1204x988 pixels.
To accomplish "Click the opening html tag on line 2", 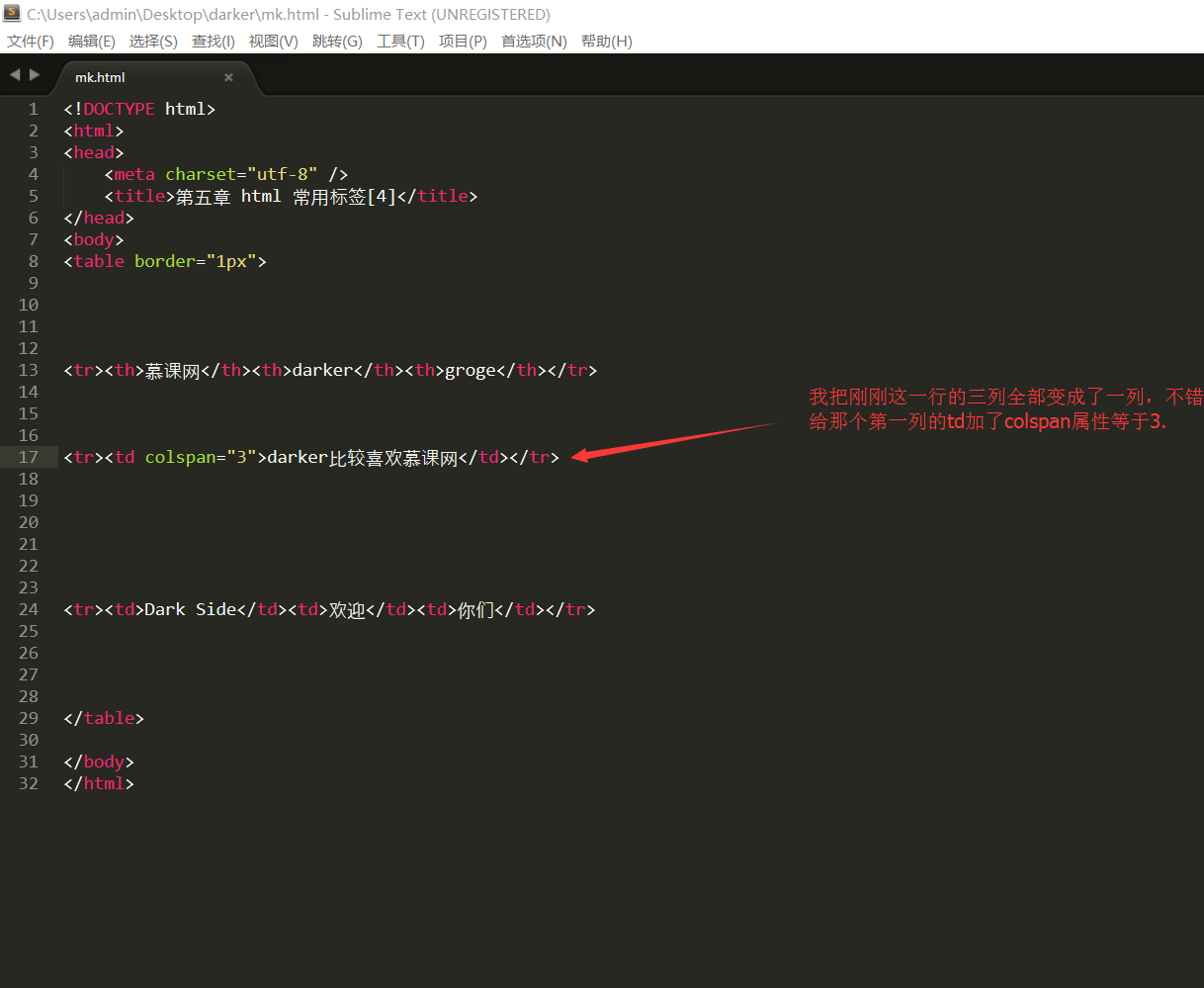I will pyautogui.click(x=94, y=131).
